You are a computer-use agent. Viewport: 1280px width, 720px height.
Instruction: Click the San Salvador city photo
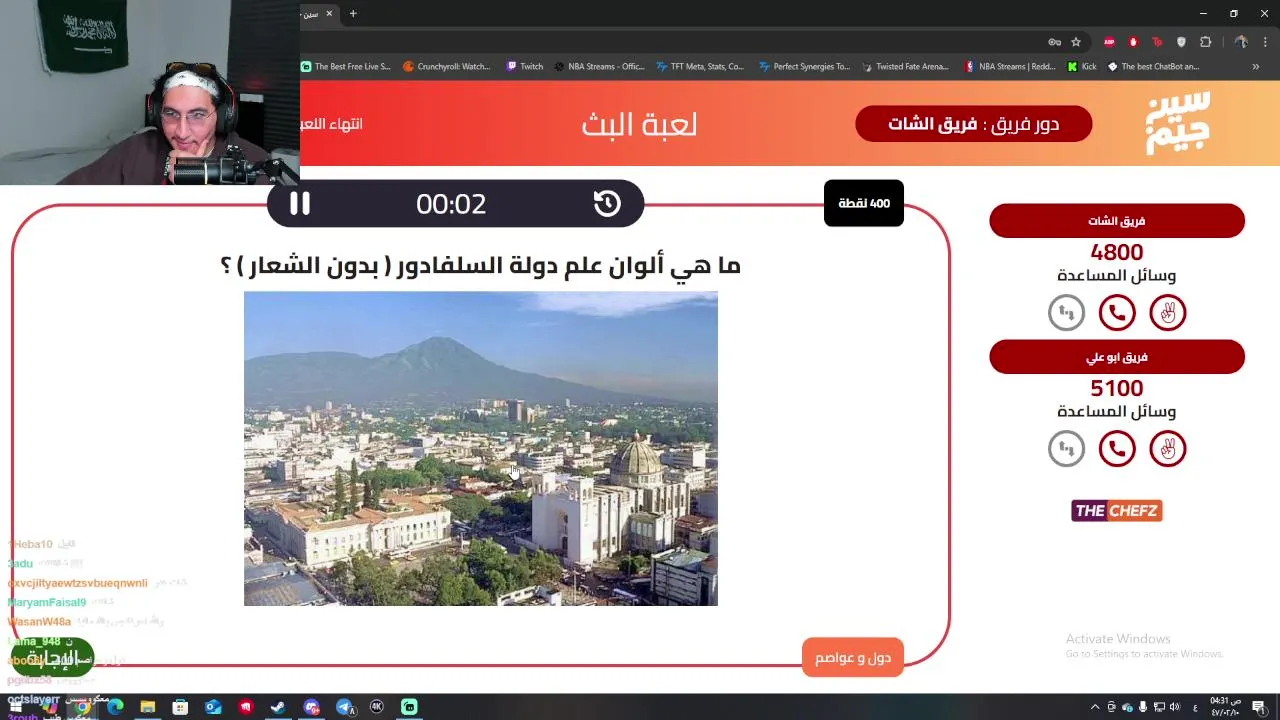[481, 449]
